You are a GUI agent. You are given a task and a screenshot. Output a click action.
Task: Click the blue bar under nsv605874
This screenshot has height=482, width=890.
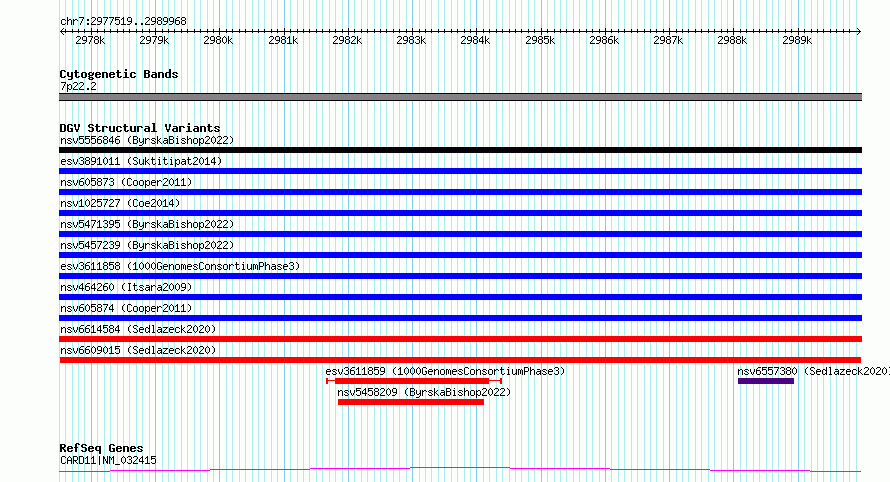pyautogui.click(x=460, y=318)
